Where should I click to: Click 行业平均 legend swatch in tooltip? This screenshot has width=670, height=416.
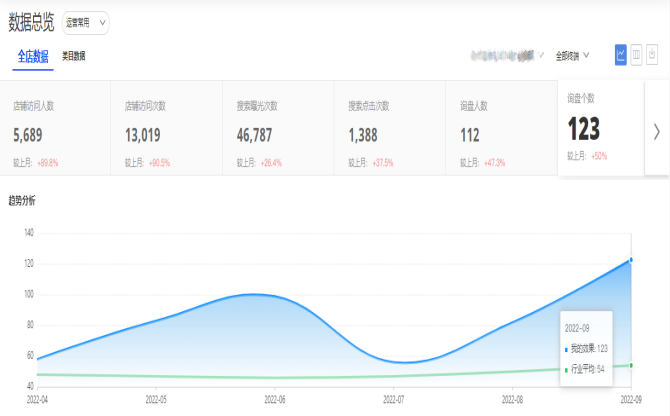(566, 369)
